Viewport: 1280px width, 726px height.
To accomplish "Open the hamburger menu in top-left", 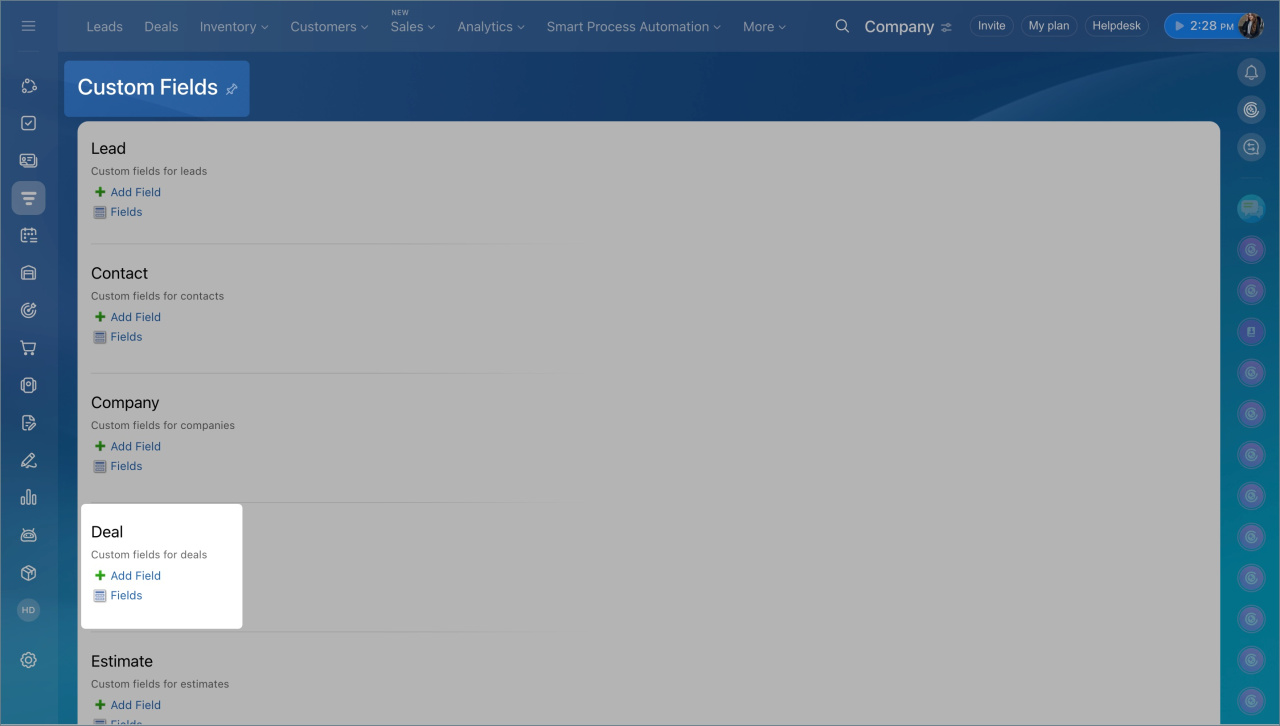I will click(28, 26).
